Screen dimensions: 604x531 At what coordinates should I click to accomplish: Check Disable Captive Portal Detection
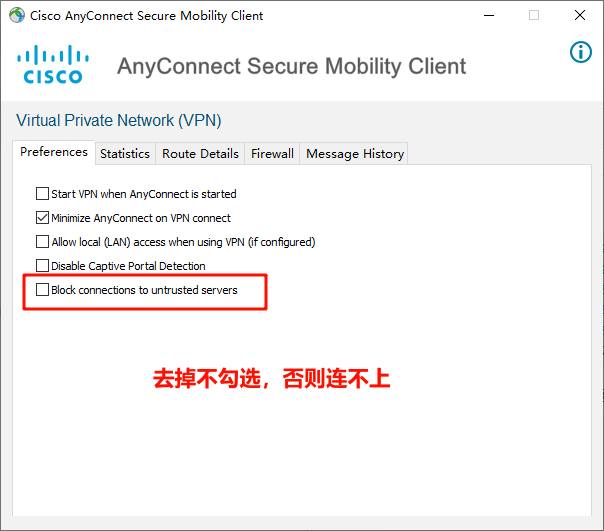(42, 266)
